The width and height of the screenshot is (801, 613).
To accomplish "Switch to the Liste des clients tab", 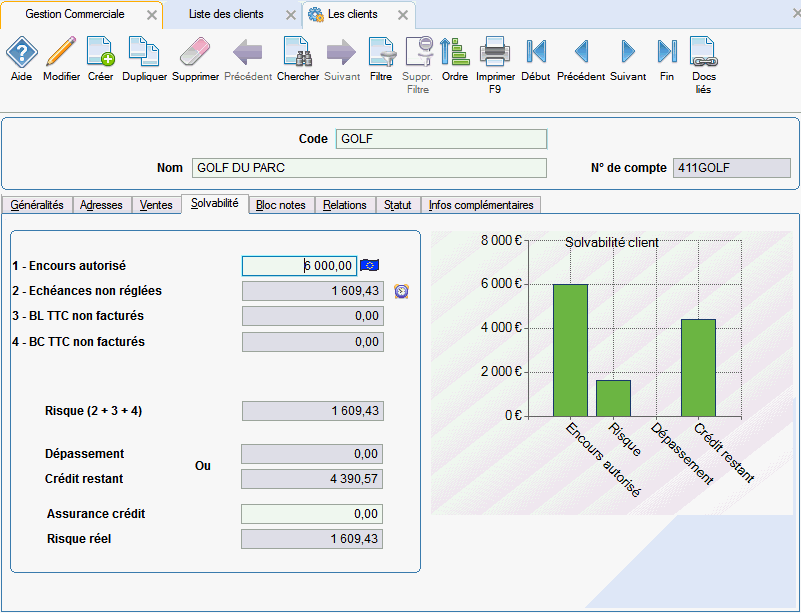I will pos(226,14).
